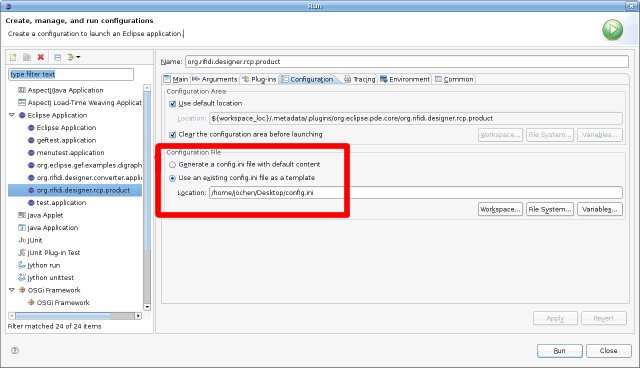The height and width of the screenshot is (368, 640).
Task: Collapse the Eclipse Application tree node
Action: (12, 115)
